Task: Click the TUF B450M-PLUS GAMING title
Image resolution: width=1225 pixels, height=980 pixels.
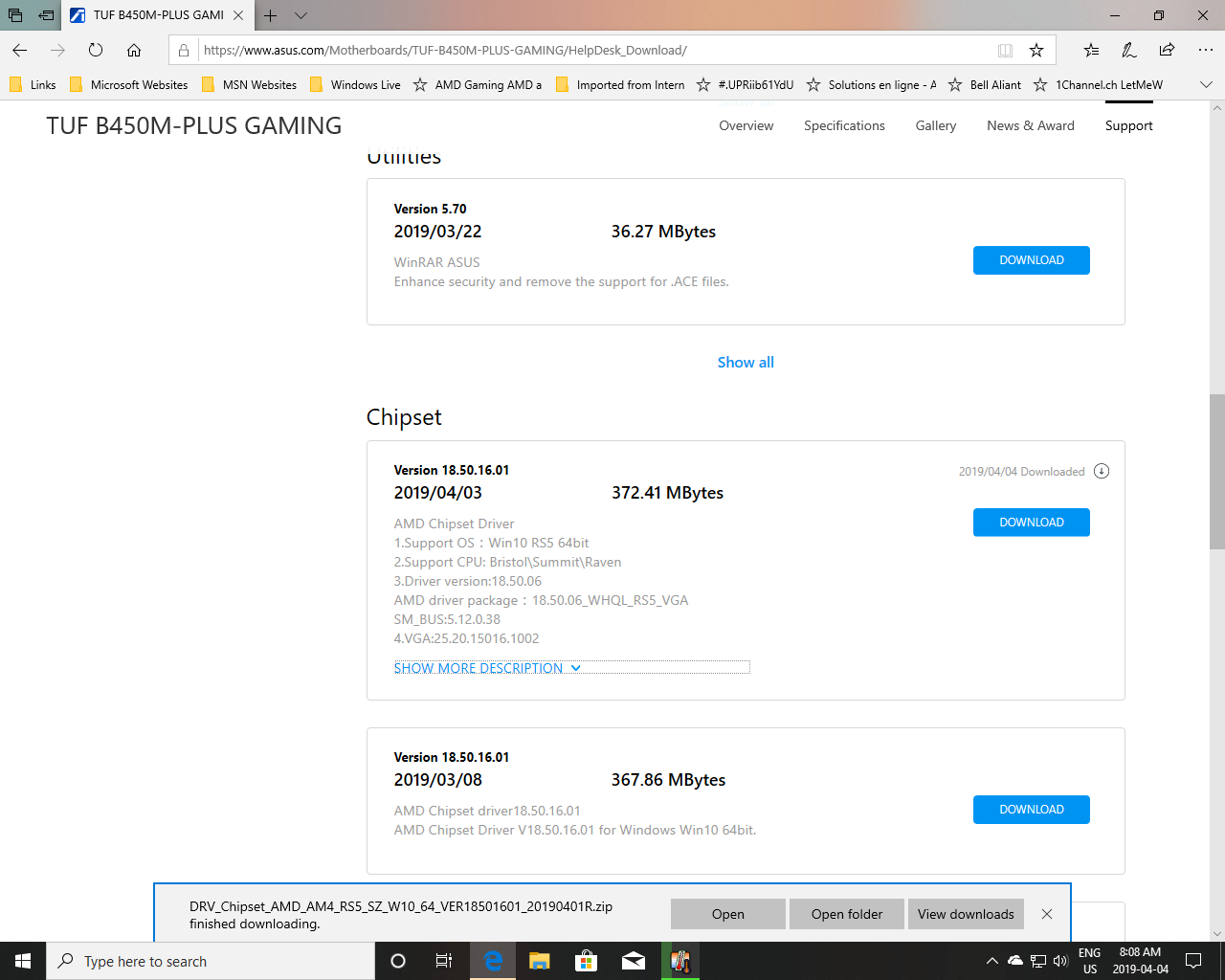Action: (x=194, y=125)
